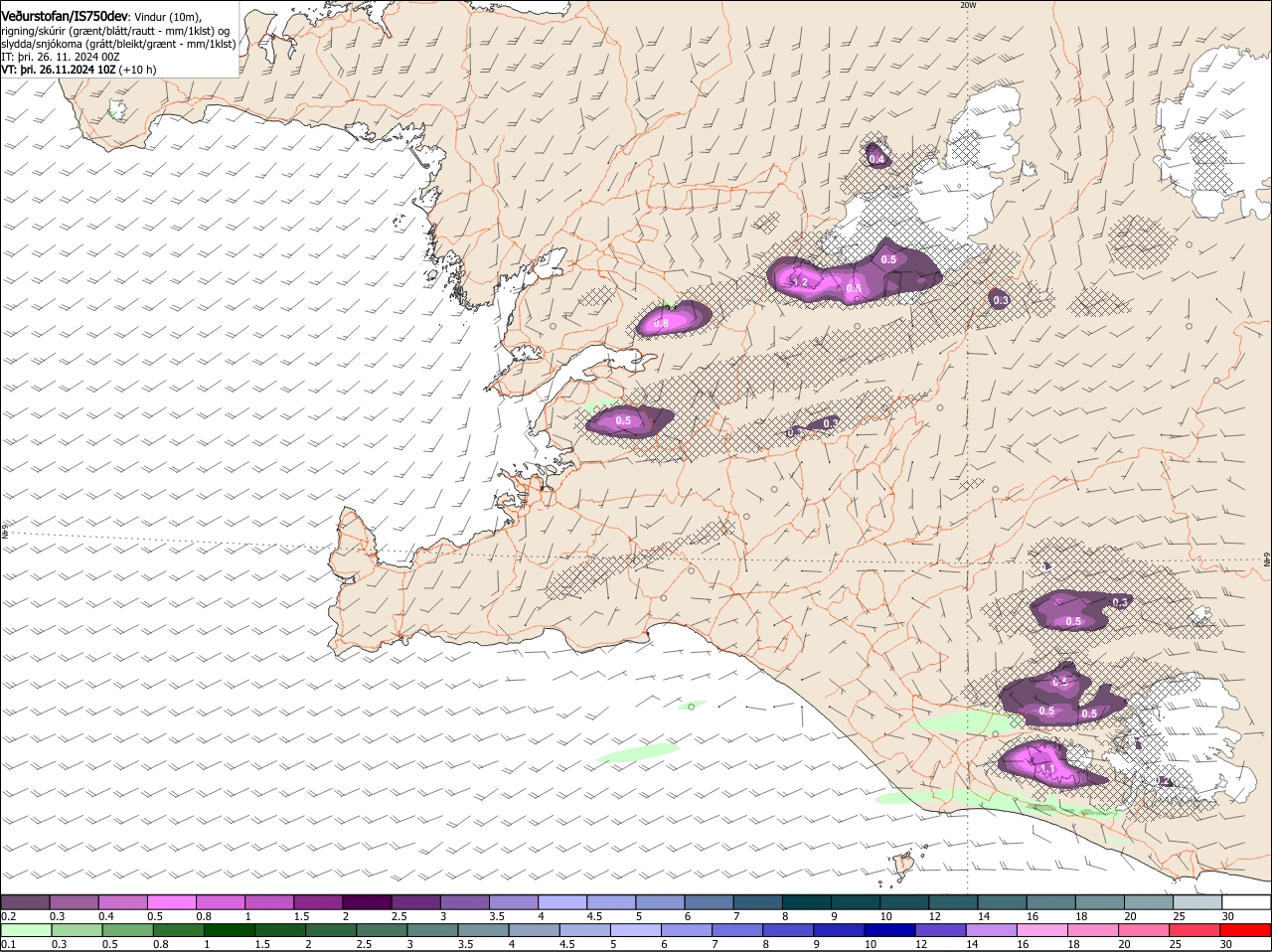Click the '12' label in upper legend row

[x=934, y=916]
